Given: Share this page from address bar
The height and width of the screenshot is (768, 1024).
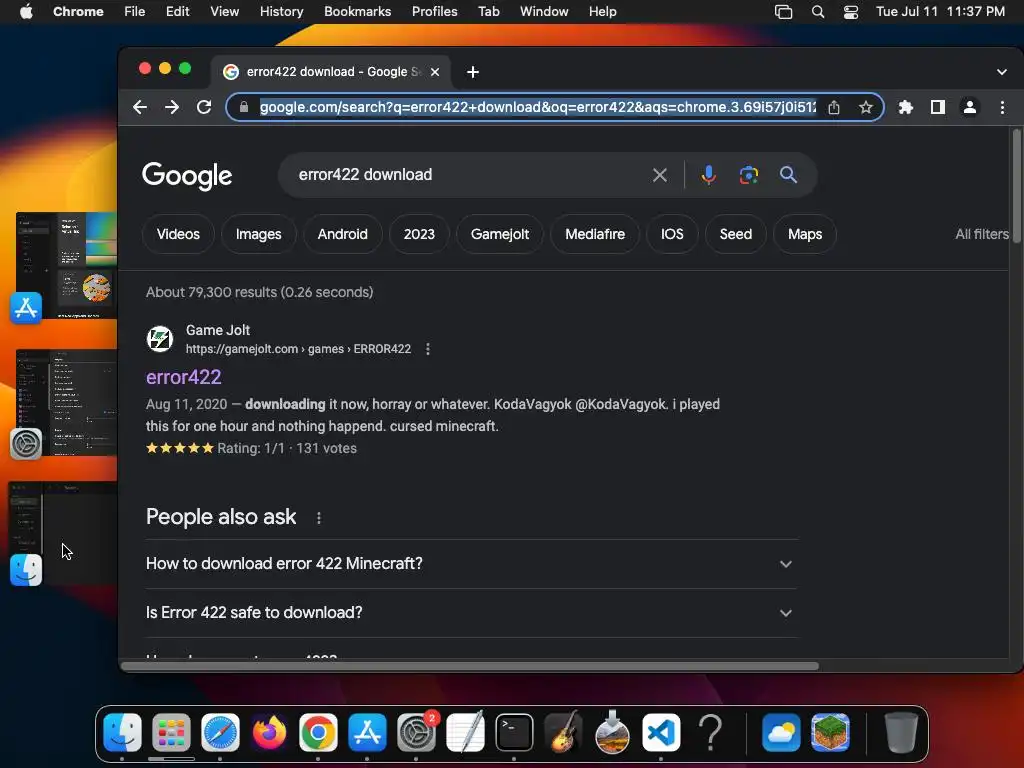Looking at the screenshot, I should (834, 107).
